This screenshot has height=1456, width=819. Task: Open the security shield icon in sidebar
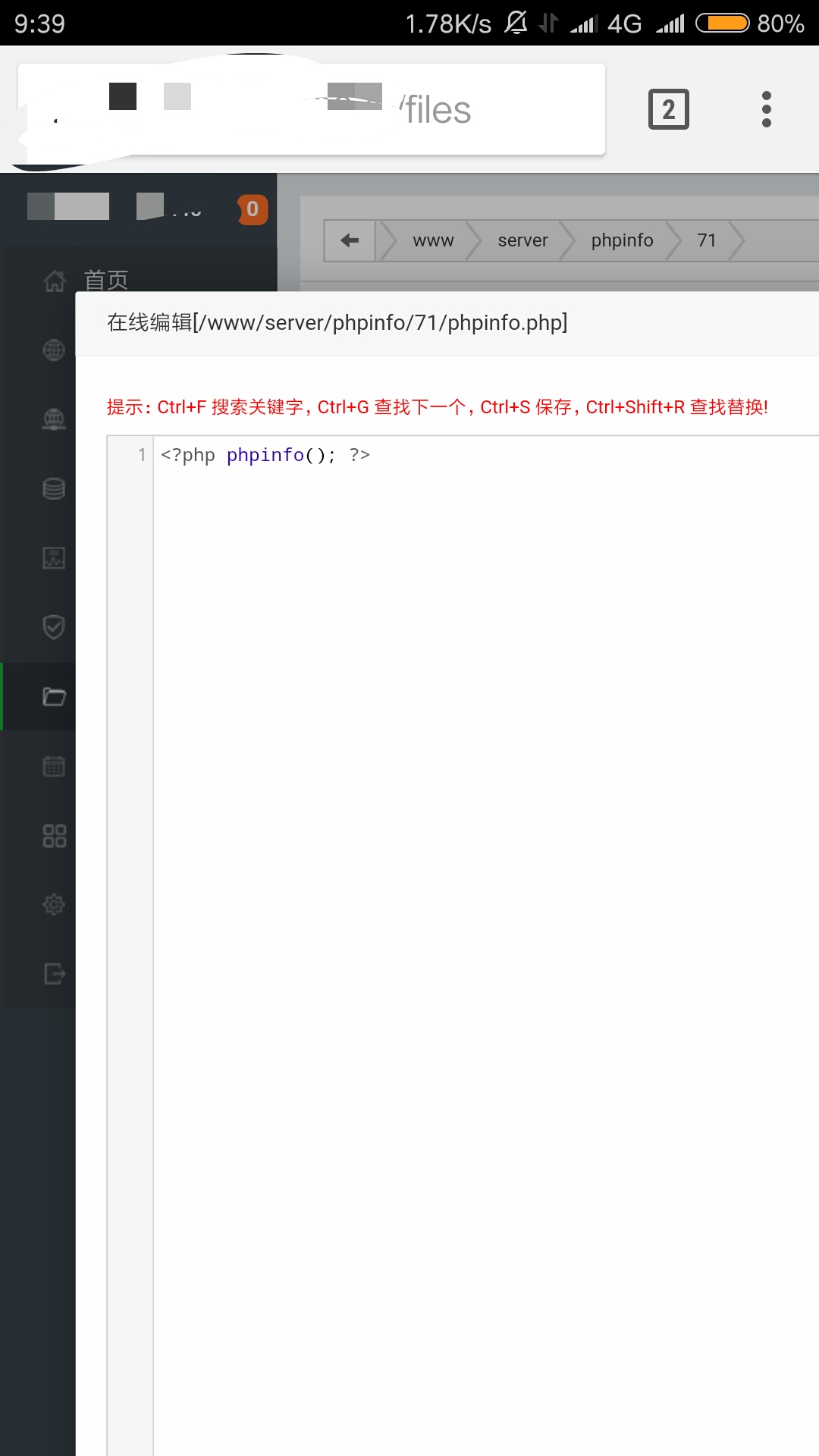click(54, 627)
